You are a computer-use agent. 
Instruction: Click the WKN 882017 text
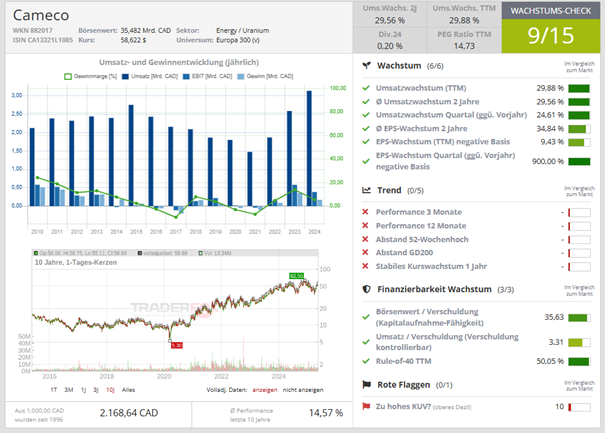(x=32, y=30)
